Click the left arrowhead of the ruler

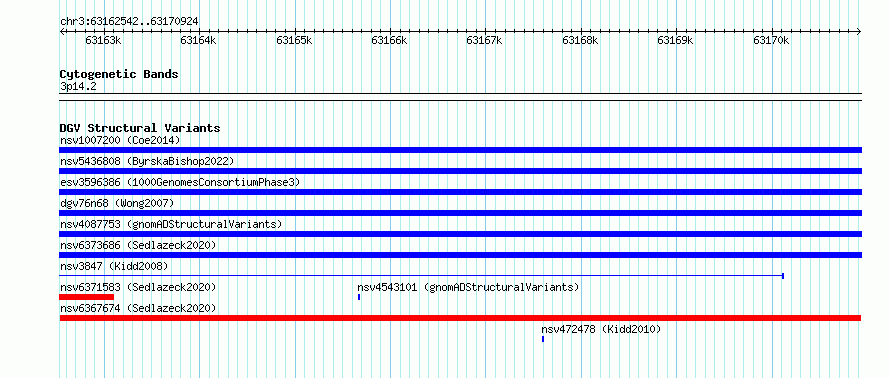[x=62, y=32]
